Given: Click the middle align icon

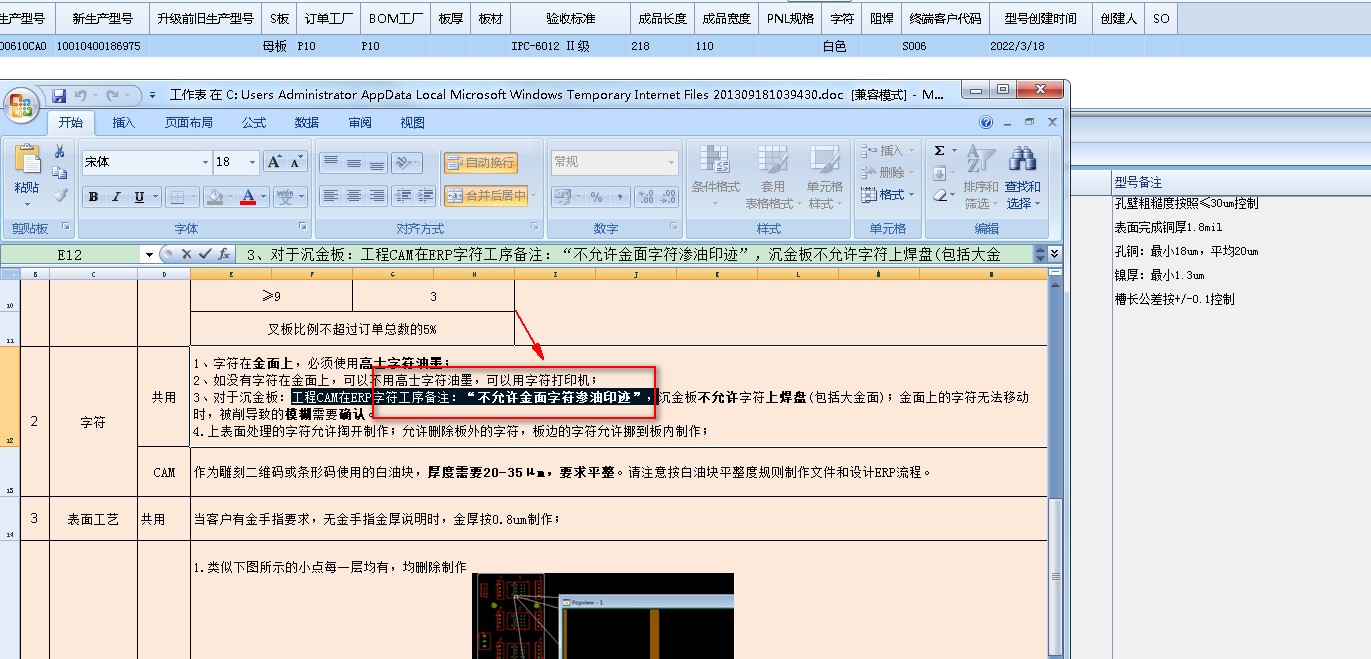Looking at the screenshot, I should [354, 162].
